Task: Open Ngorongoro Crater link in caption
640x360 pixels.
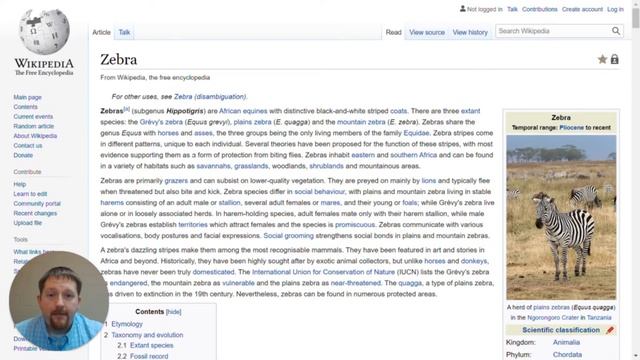Action: click(x=553, y=318)
